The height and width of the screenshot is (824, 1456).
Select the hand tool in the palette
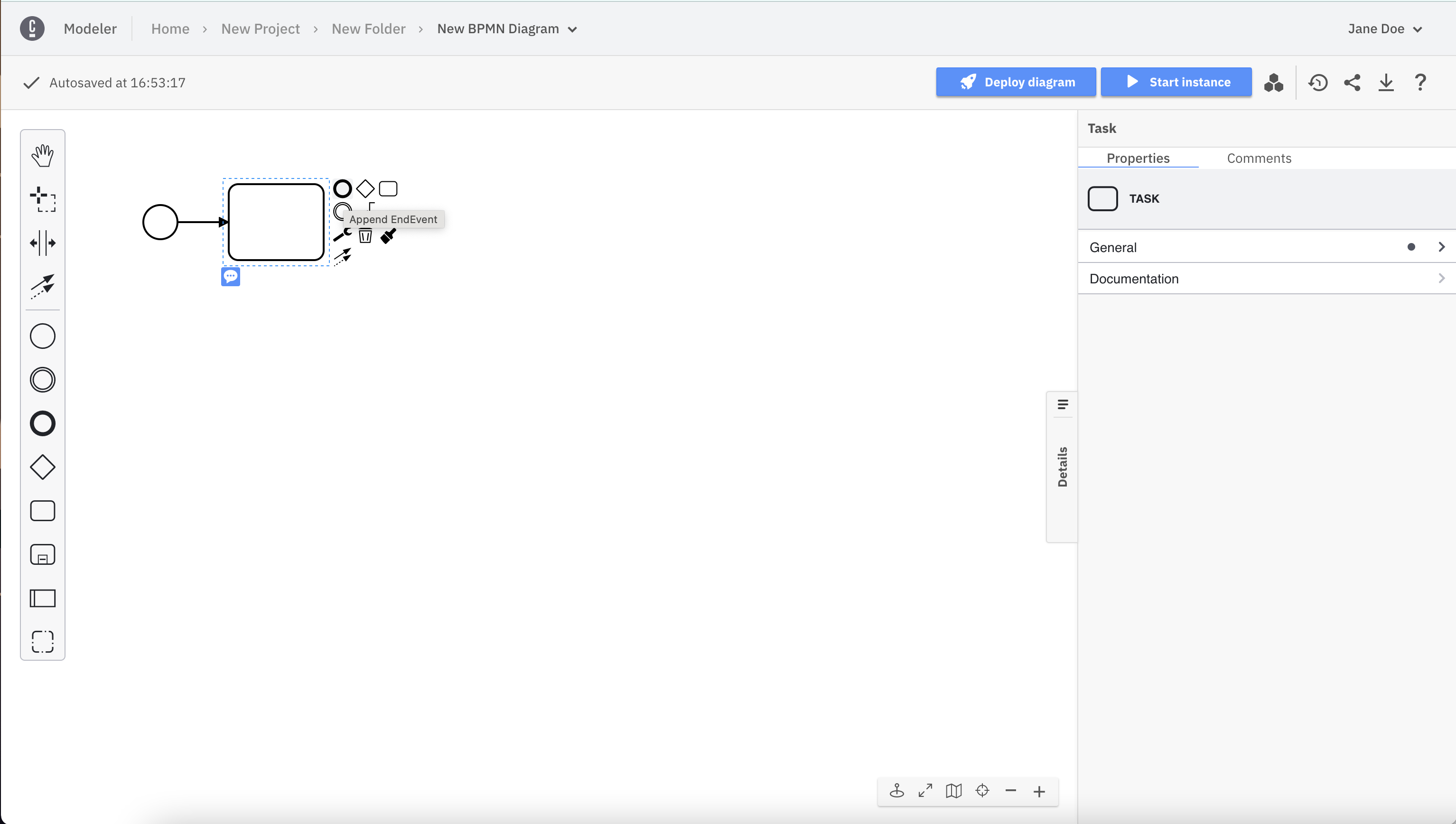pos(42,155)
